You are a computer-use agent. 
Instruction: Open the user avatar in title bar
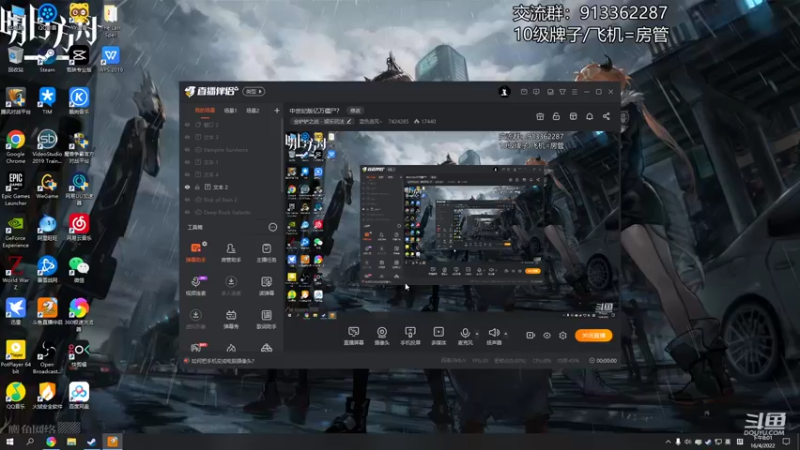tap(504, 92)
